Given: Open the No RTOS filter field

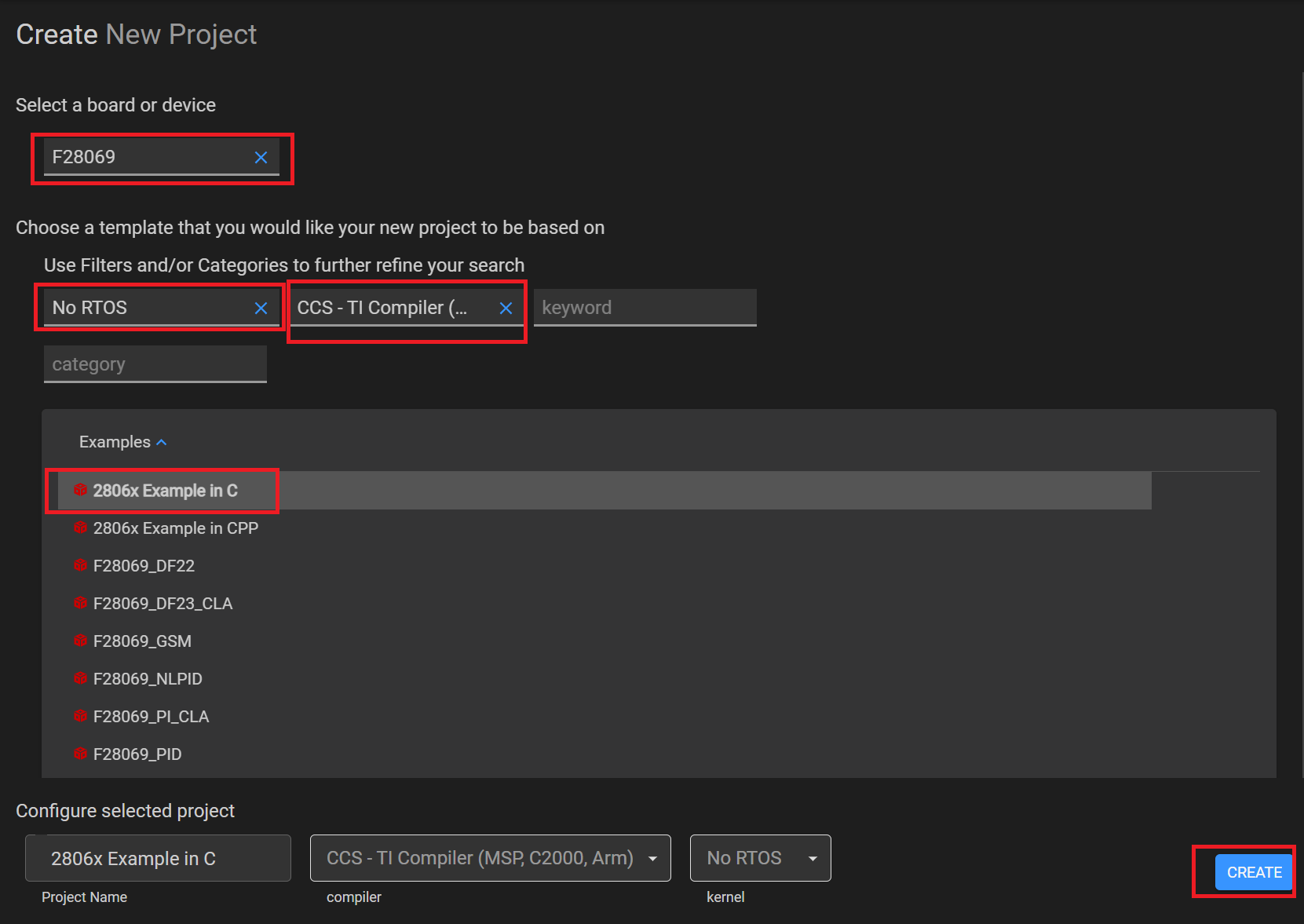Looking at the screenshot, I should pyautogui.click(x=161, y=308).
